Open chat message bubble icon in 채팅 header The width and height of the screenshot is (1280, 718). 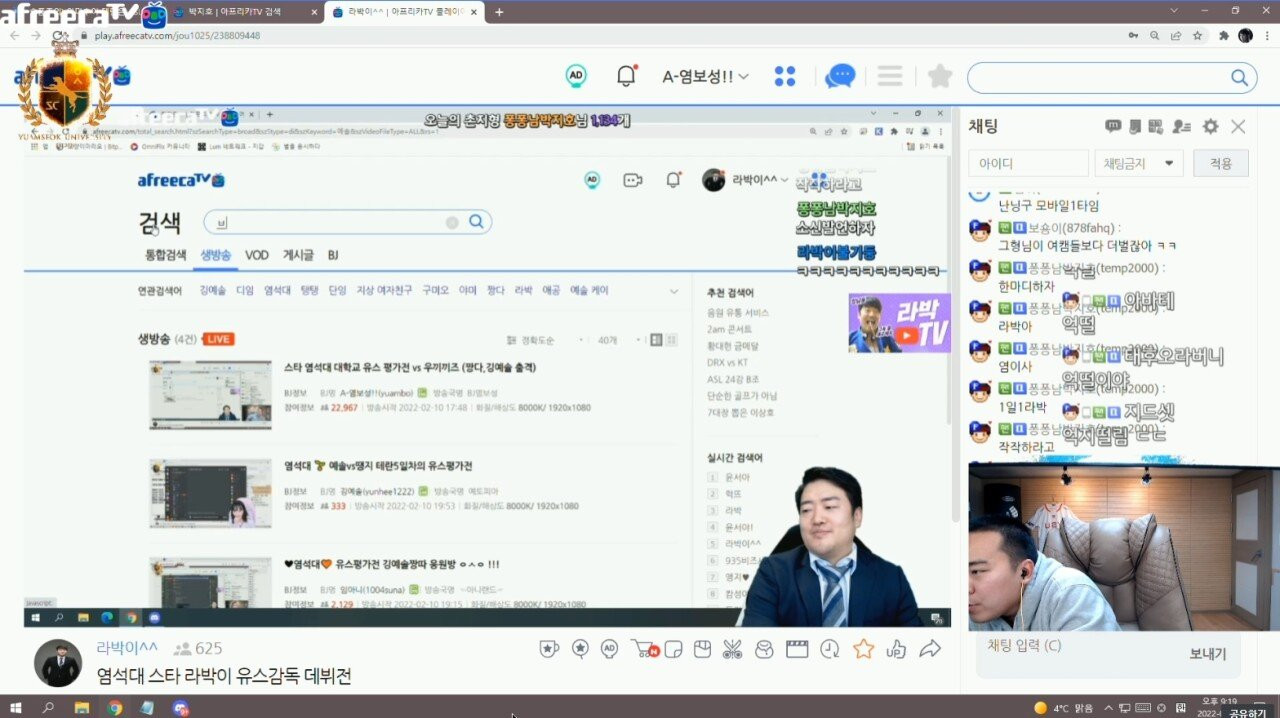tap(1113, 126)
